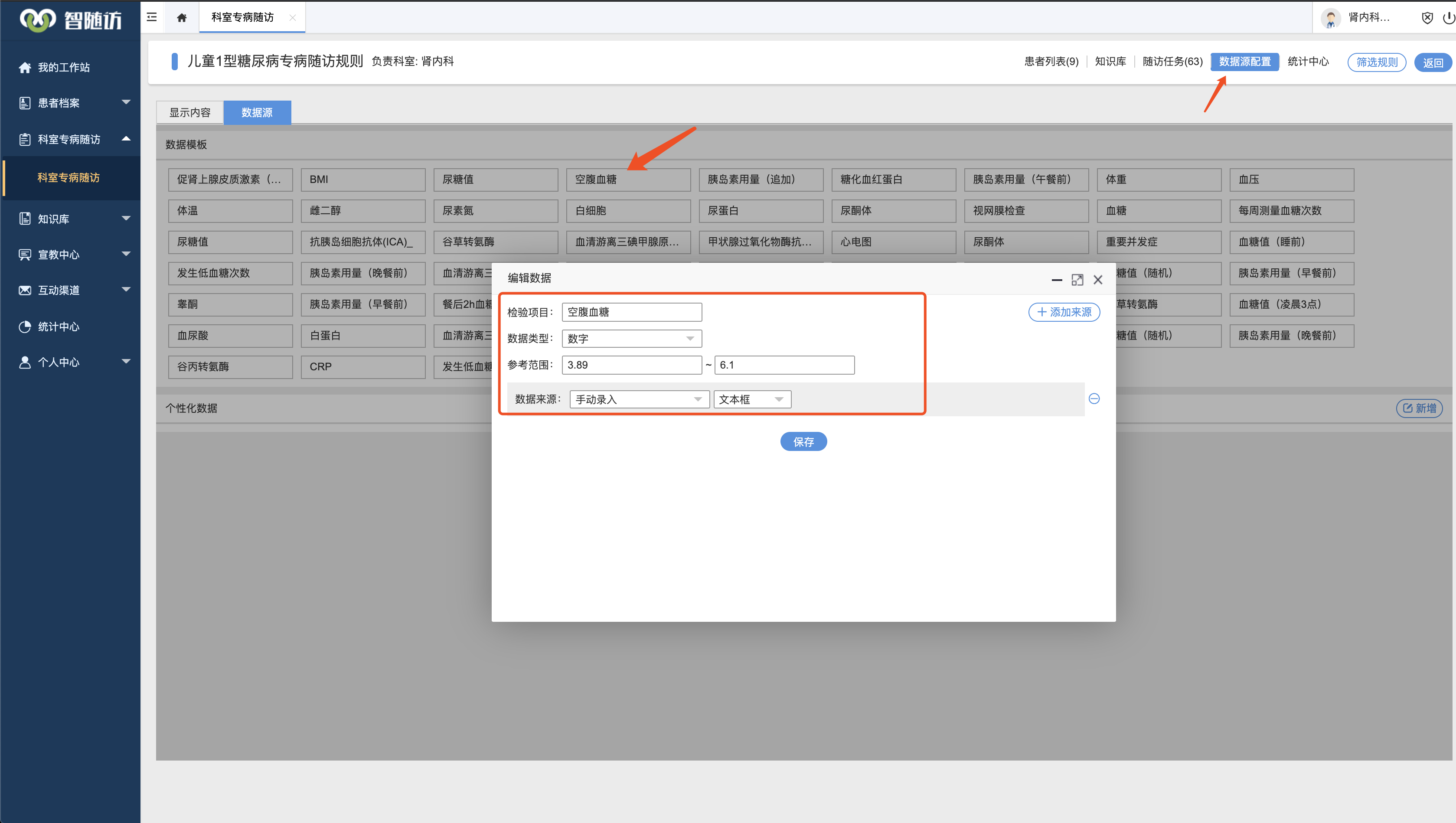Click the power logout icon
The image size is (1456, 823).
(1449, 17)
